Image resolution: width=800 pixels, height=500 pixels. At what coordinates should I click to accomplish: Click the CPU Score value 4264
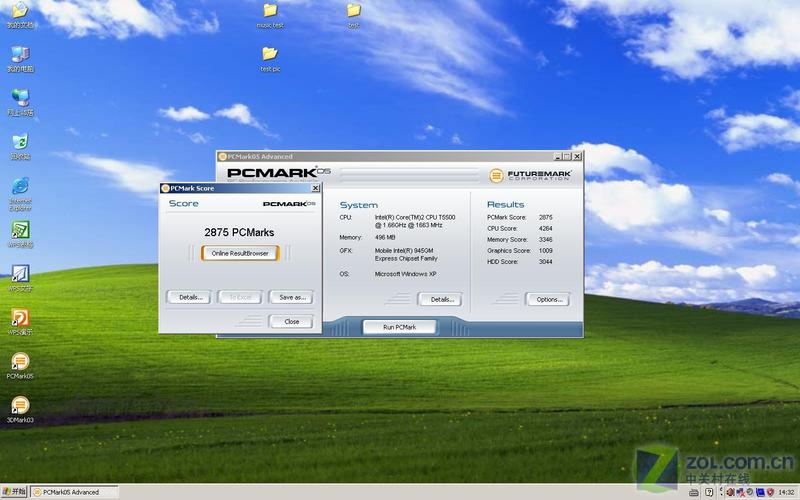coord(545,229)
